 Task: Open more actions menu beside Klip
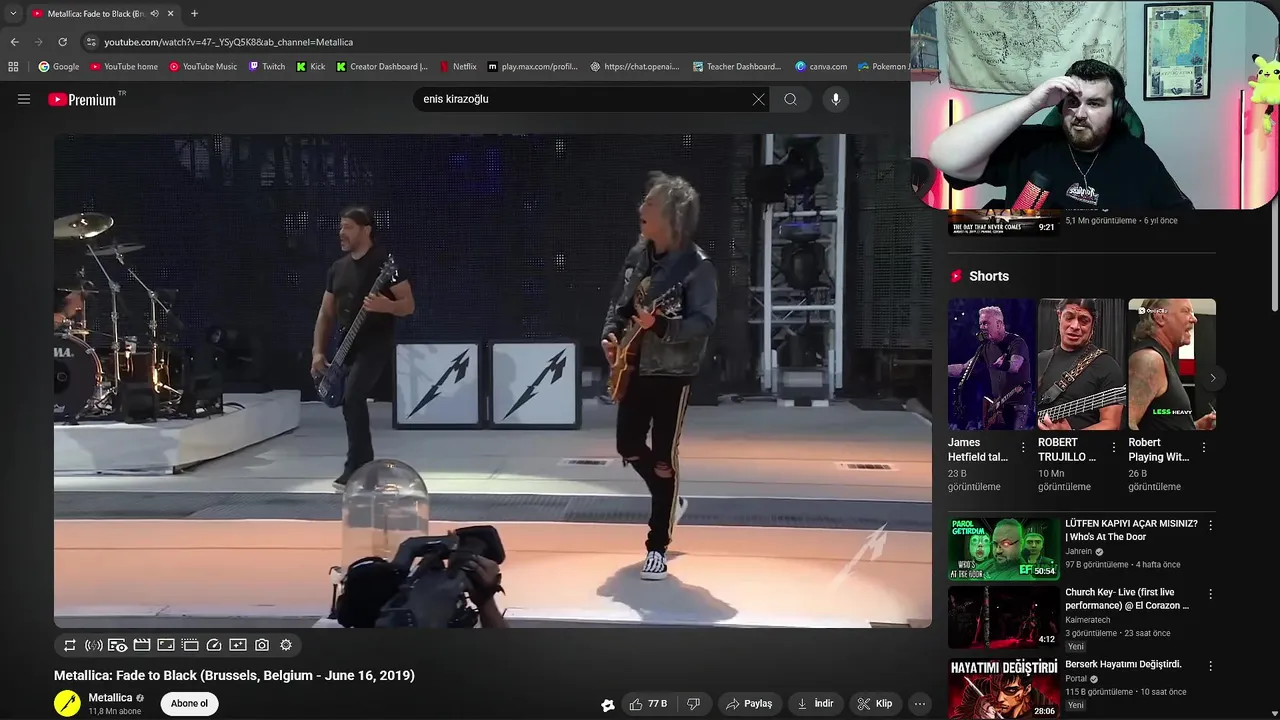(920, 704)
